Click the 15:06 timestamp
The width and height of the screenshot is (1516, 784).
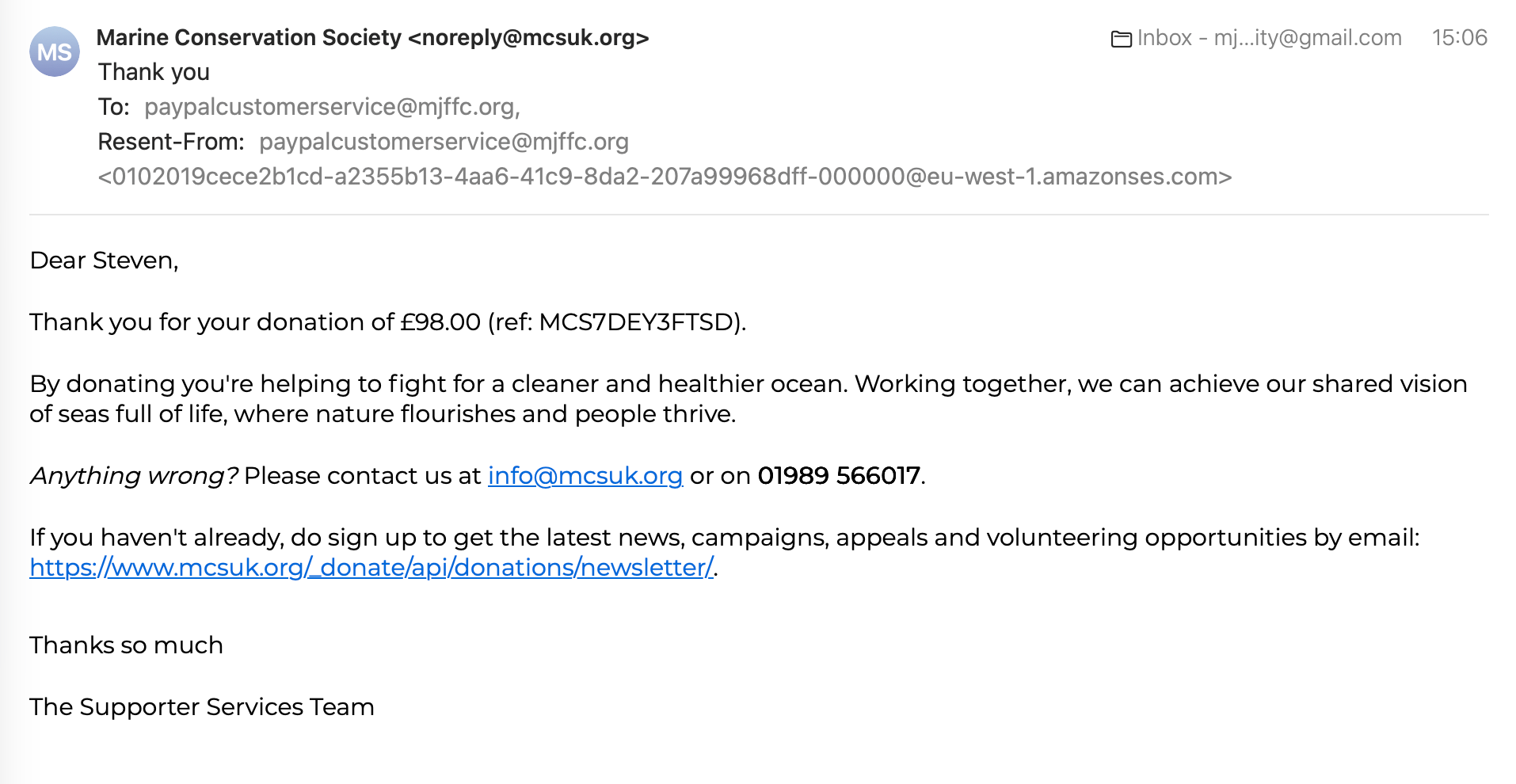coord(1459,37)
